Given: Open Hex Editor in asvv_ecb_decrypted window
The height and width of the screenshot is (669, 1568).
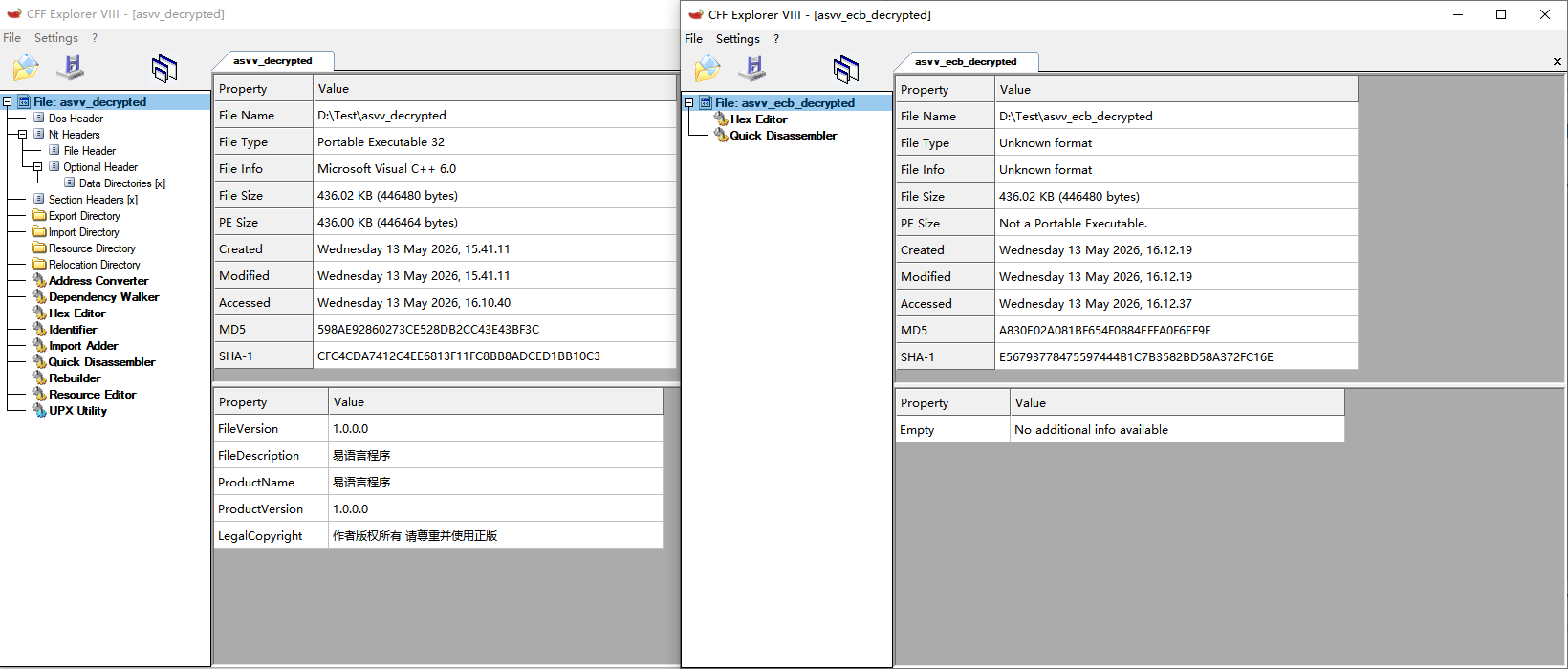Looking at the screenshot, I should click(x=759, y=119).
